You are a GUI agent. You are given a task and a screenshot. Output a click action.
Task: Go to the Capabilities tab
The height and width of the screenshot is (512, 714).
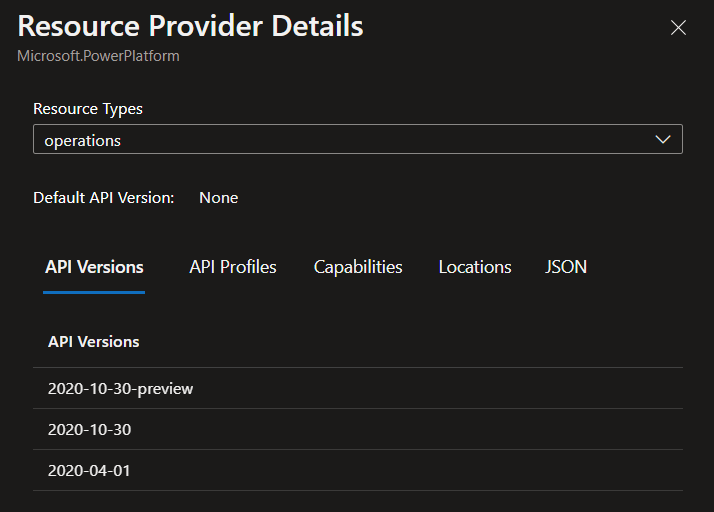pyautogui.click(x=358, y=267)
